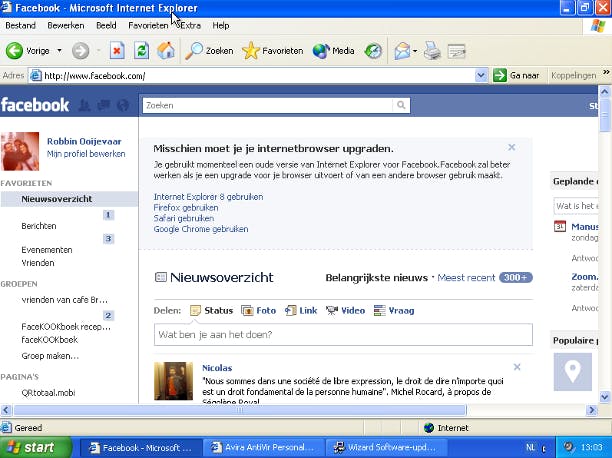Open Facebook friend requests icon
This screenshot has height=458, width=612.
(x=85, y=105)
